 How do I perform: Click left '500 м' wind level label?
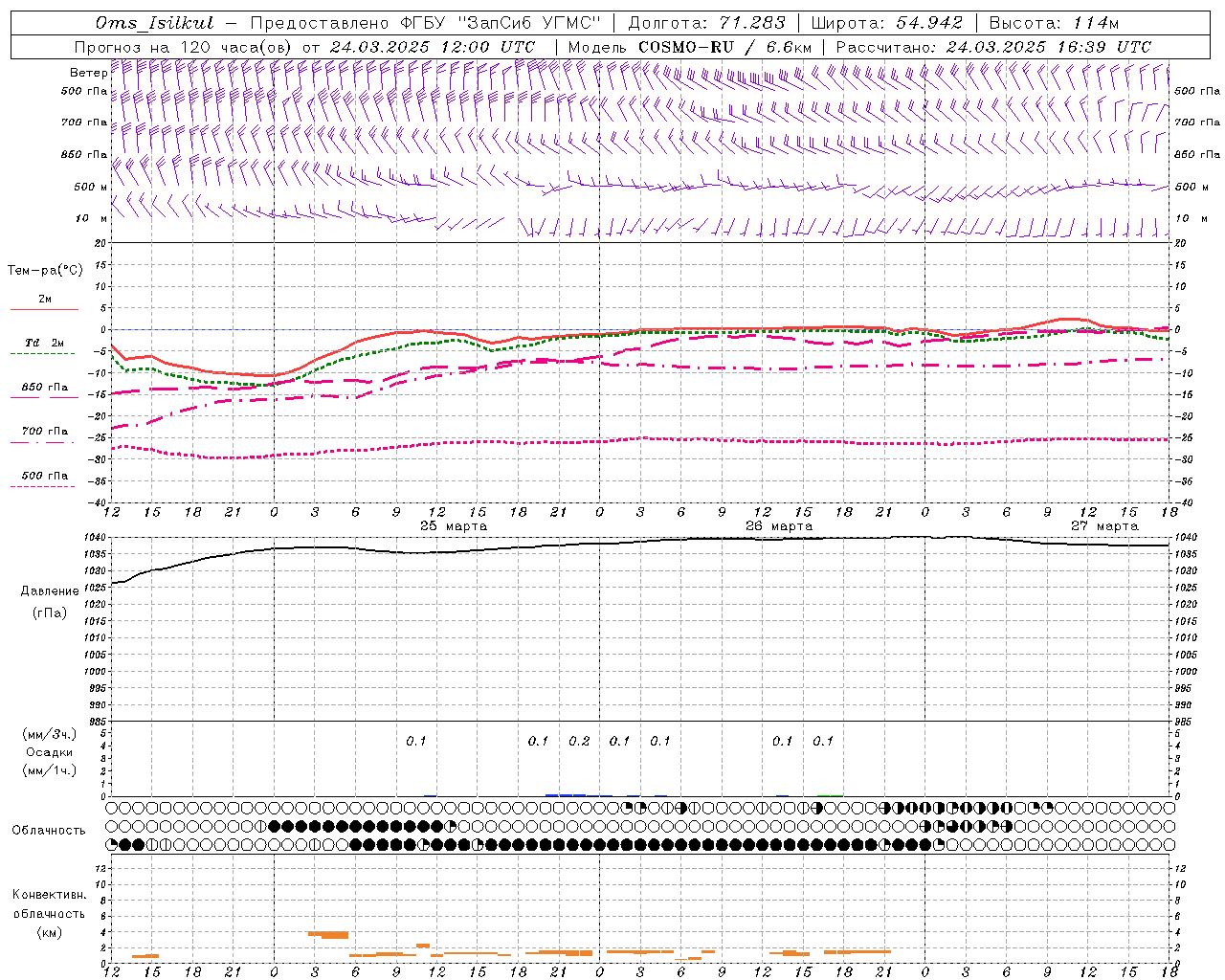[91, 187]
